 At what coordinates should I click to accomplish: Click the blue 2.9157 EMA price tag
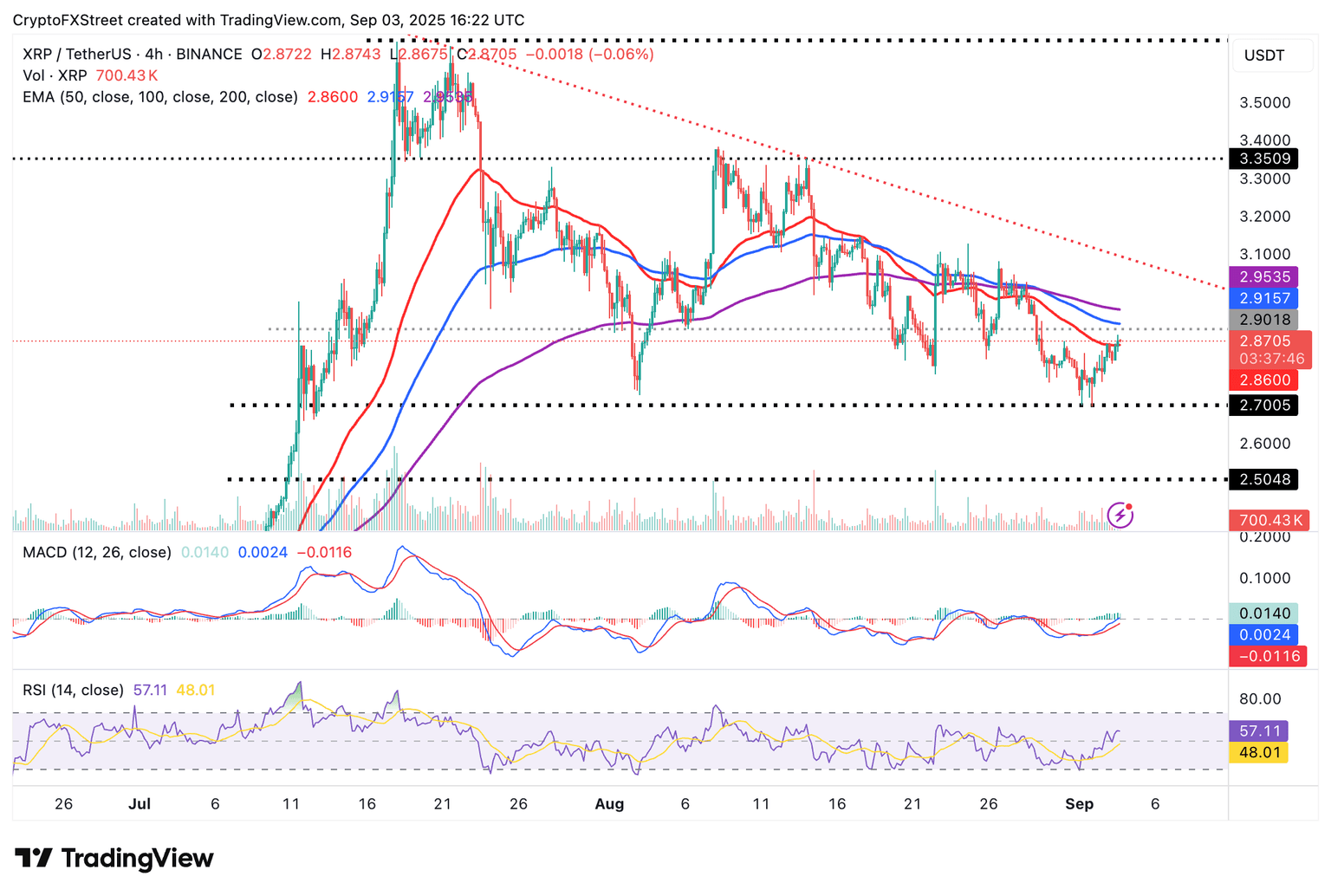tap(1264, 298)
